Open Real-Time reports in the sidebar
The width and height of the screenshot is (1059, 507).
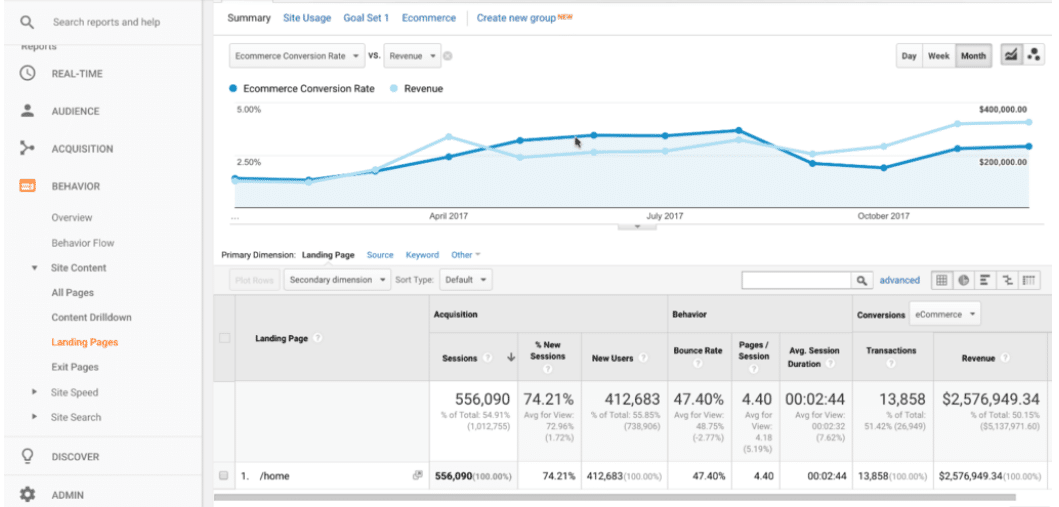click(76, 74)
